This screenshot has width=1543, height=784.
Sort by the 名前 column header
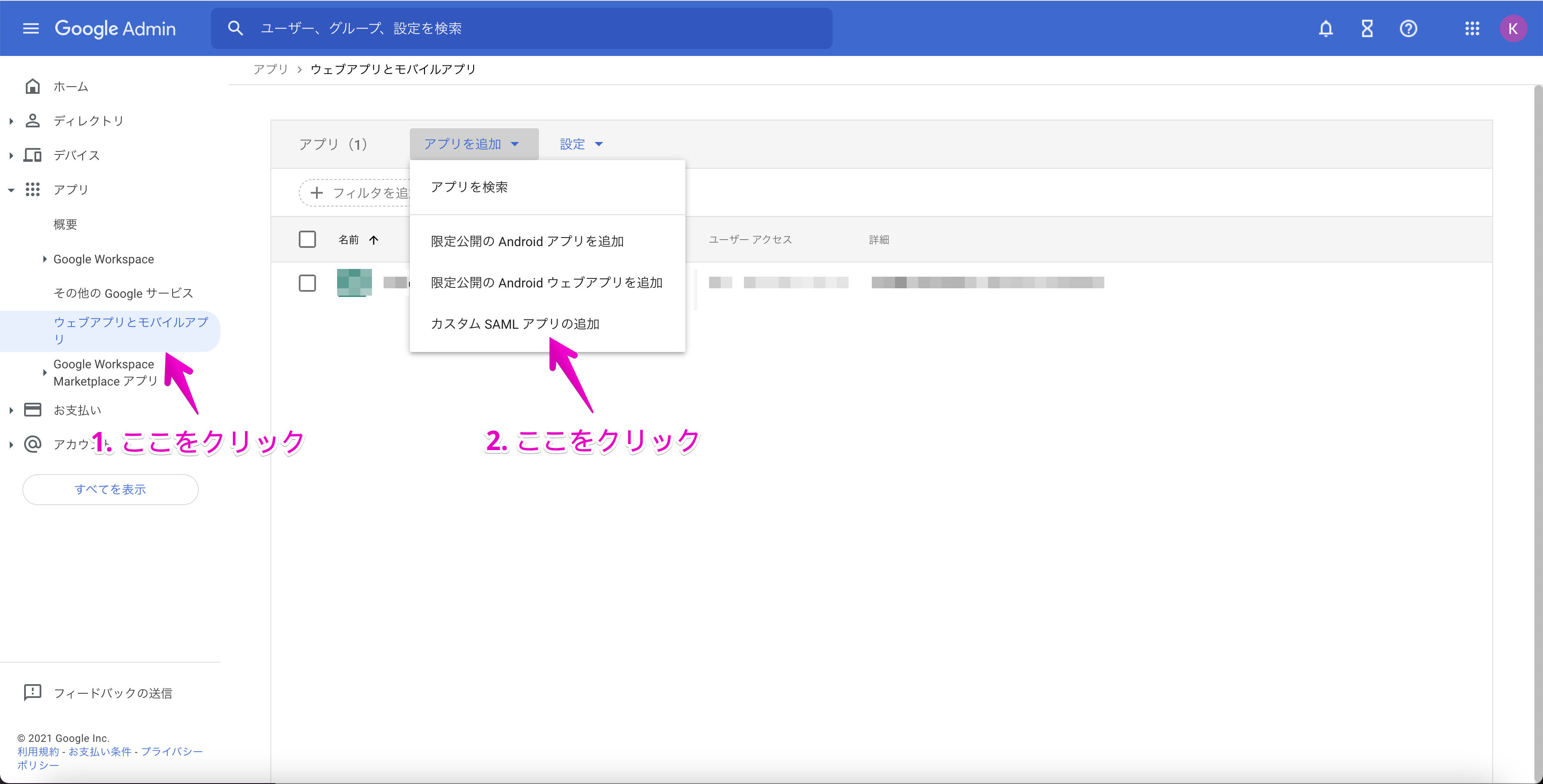[349, 240]
